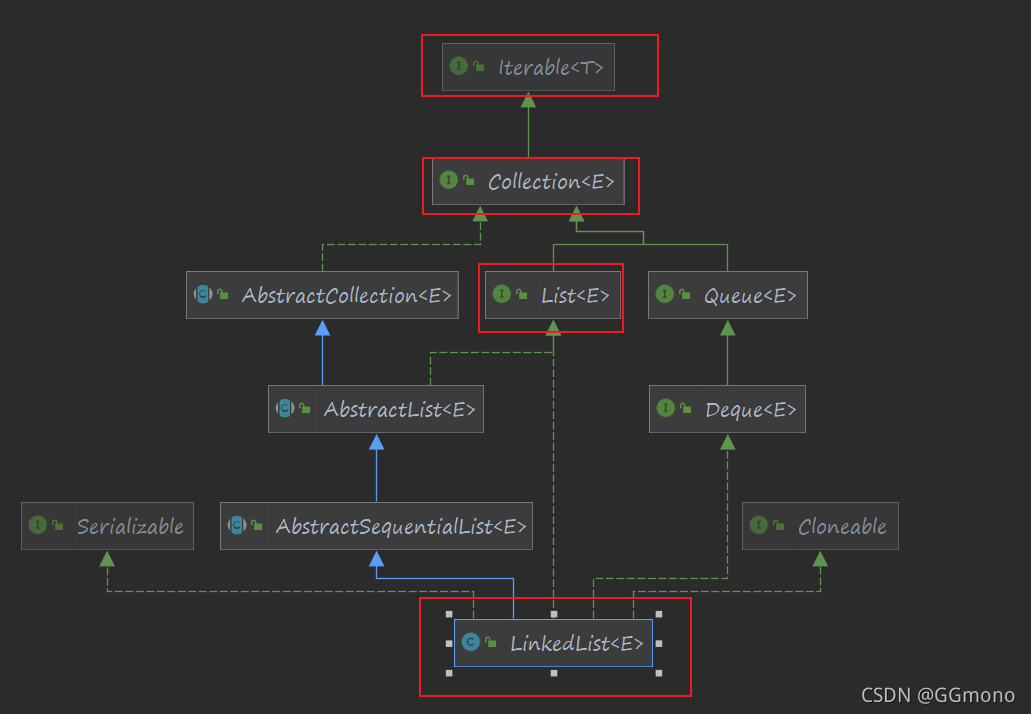
Task: Click the class icon on AbstractList<E>
Action: click(x=287, y=409)
